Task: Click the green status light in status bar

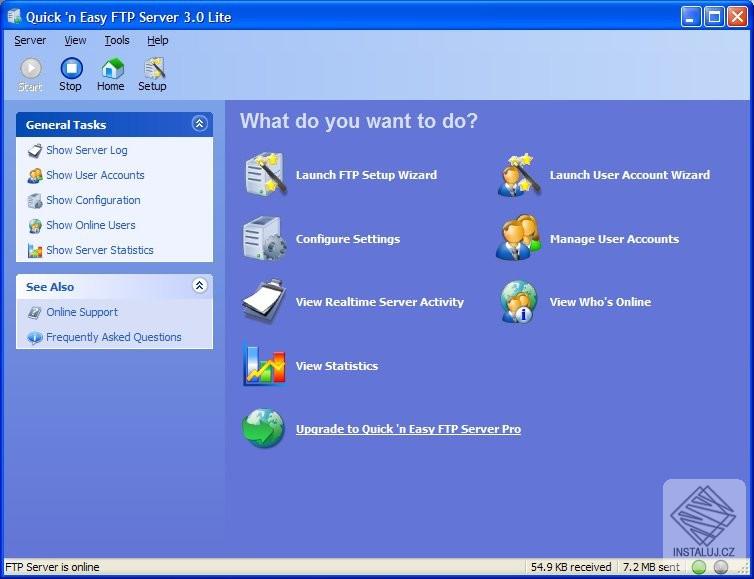Action: [x=699, y=567]
